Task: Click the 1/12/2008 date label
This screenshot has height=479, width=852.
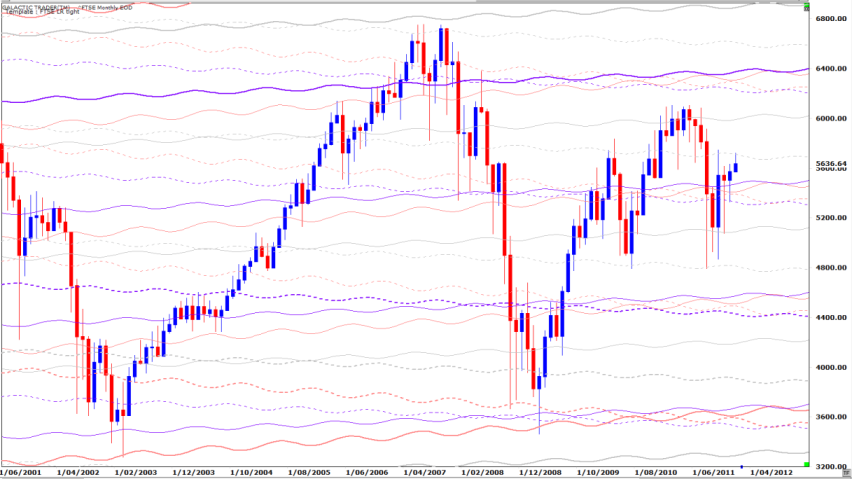Action: (x=540, y=472)
